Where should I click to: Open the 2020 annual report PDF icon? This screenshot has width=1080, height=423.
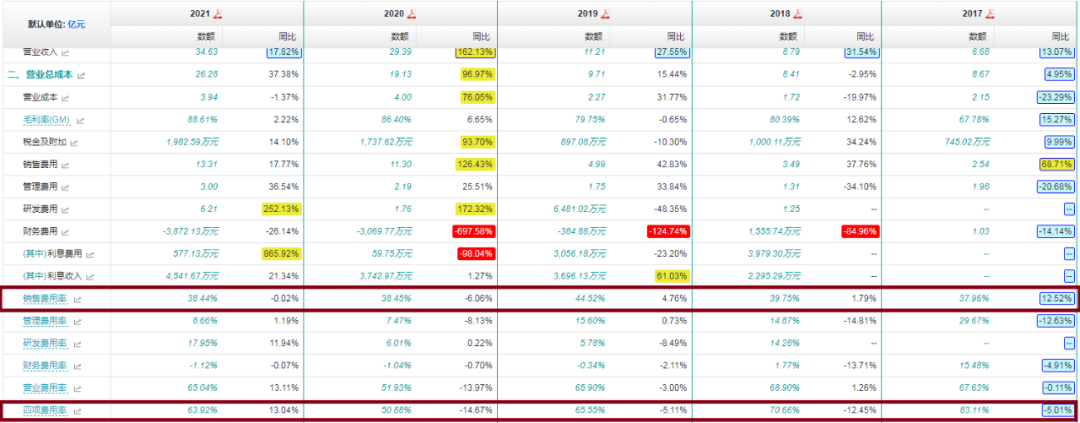click(411, 13)
